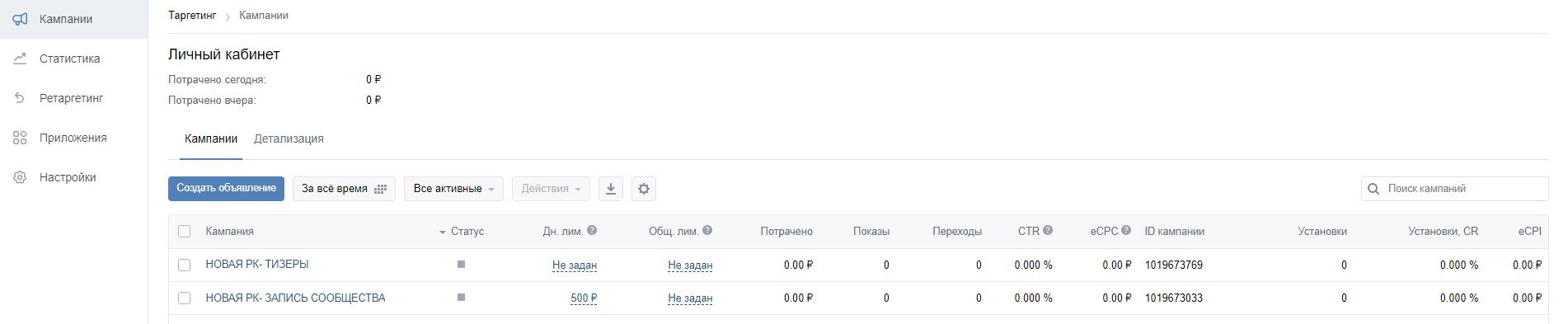
Task: Click the status square of НОВАЯ РК- ТИЗЕРЫ
Action: point(461,265)
